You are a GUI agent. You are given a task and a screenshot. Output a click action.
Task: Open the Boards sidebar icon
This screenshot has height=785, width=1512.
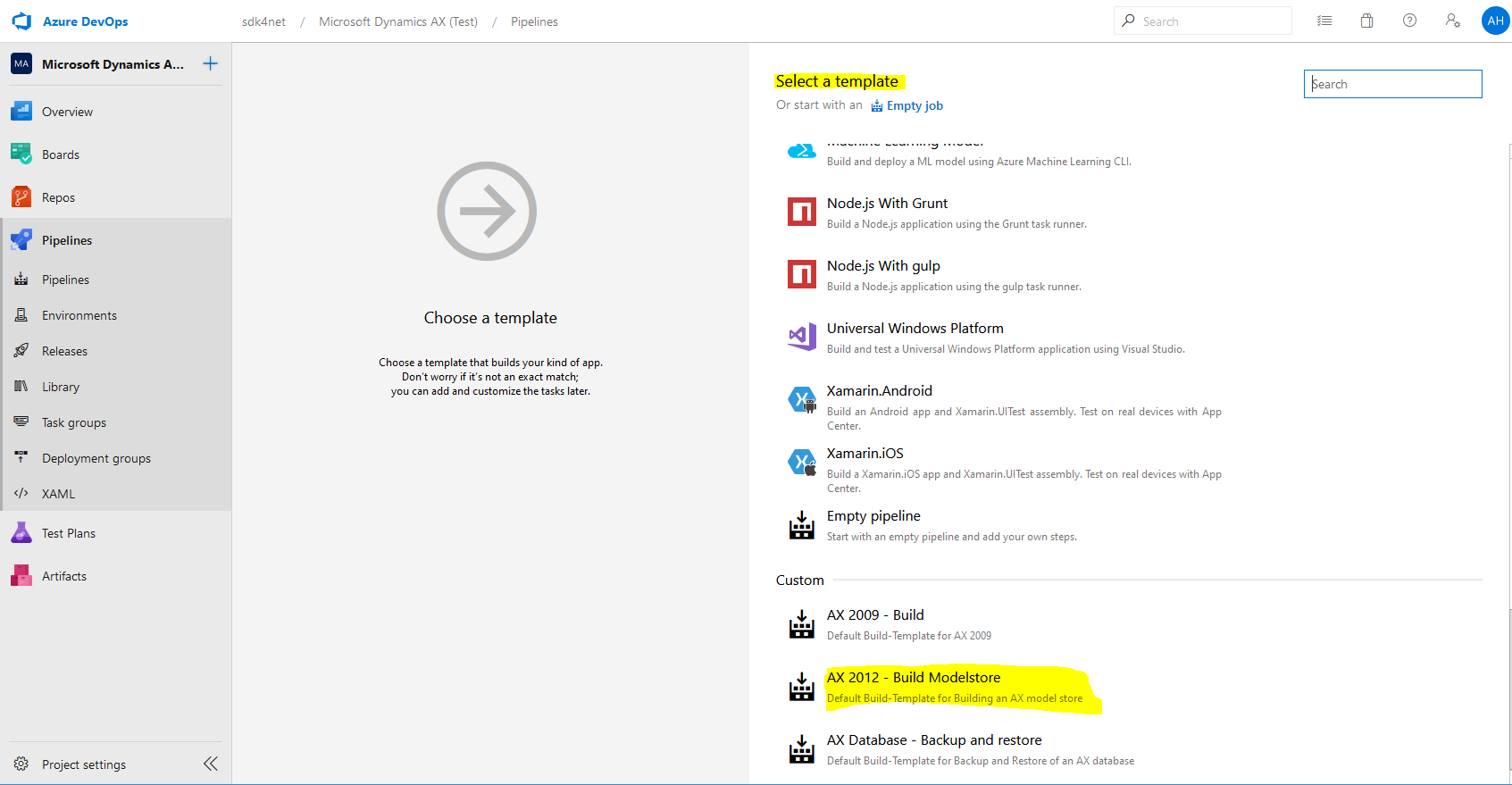pos(21,154)
